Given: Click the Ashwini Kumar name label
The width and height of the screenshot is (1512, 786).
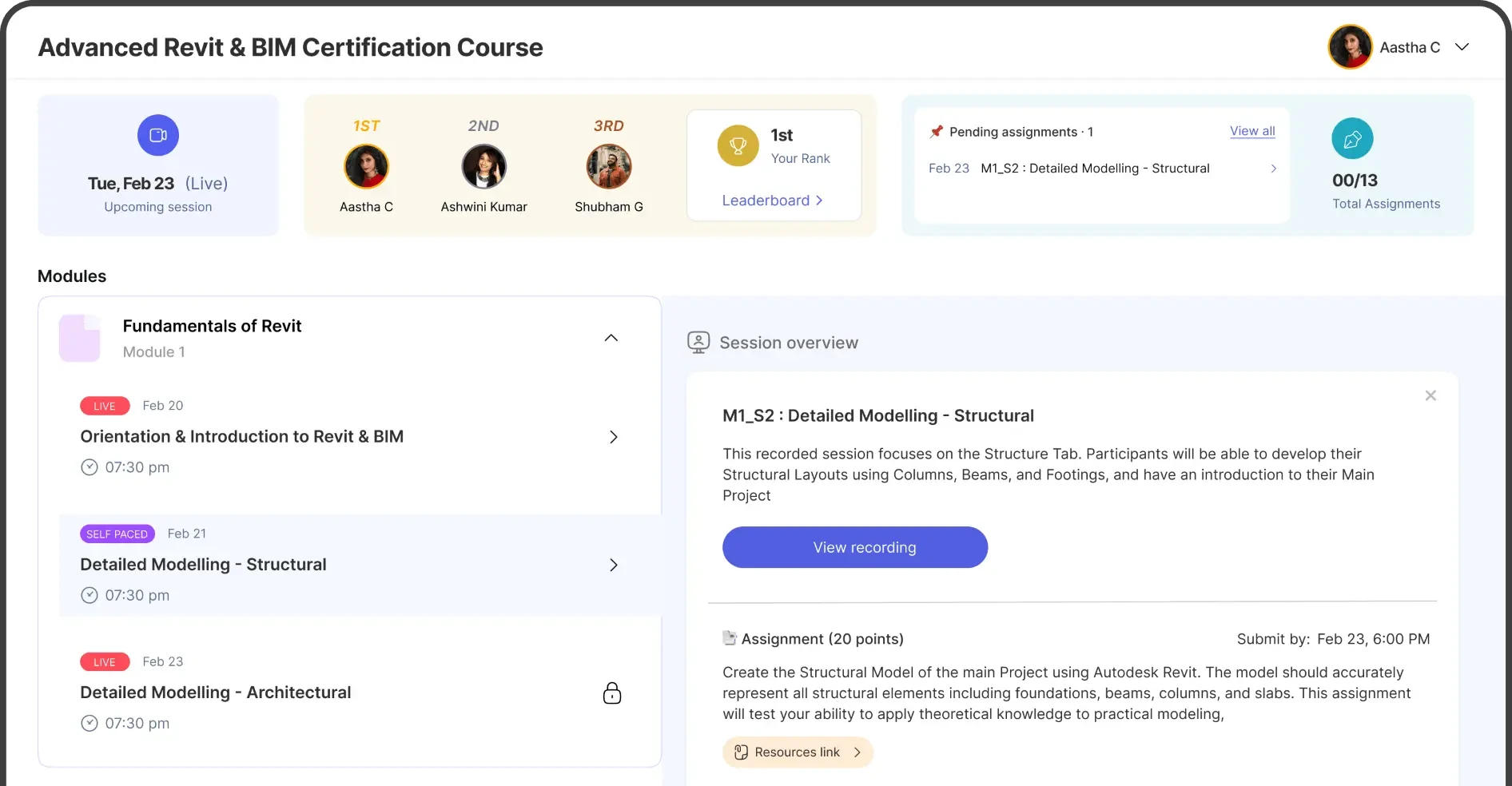Looking at the screenshot, I should [x=483, y=207].
